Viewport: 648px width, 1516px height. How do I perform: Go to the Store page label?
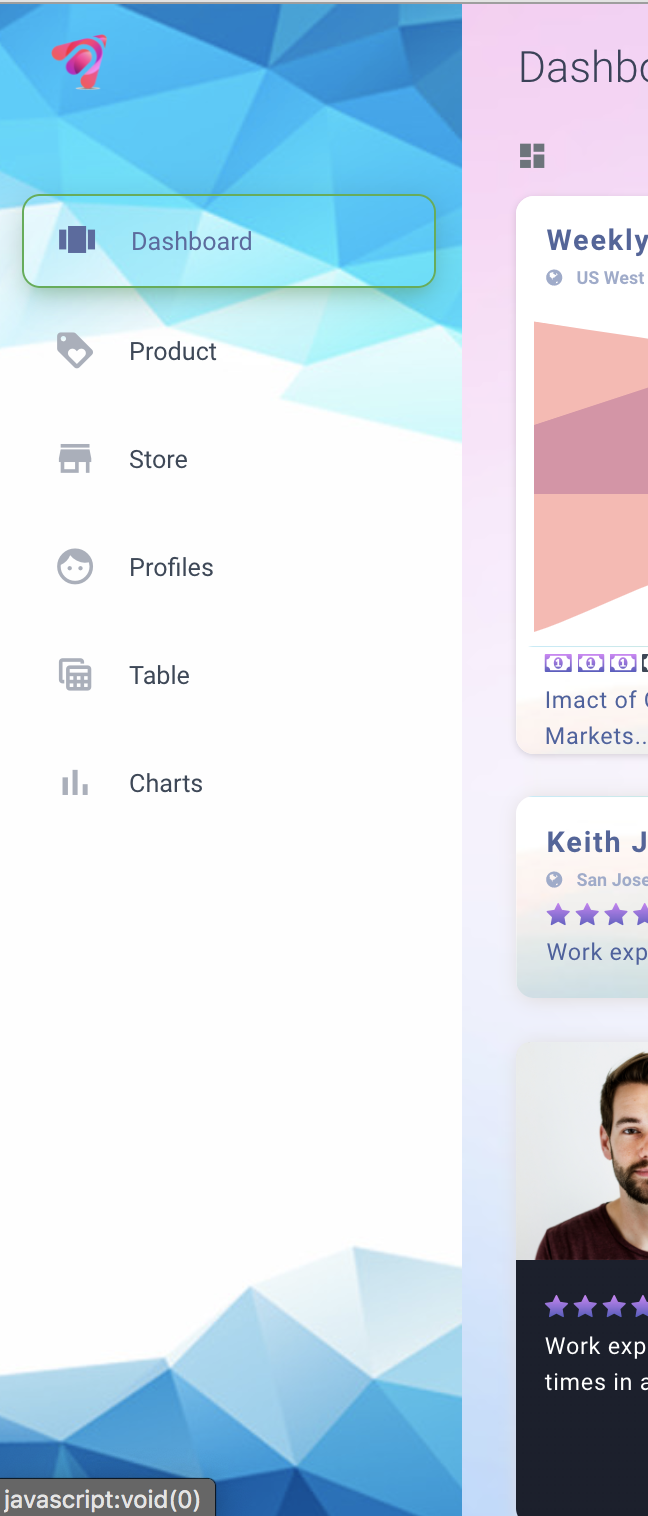(x=158, y=459)
